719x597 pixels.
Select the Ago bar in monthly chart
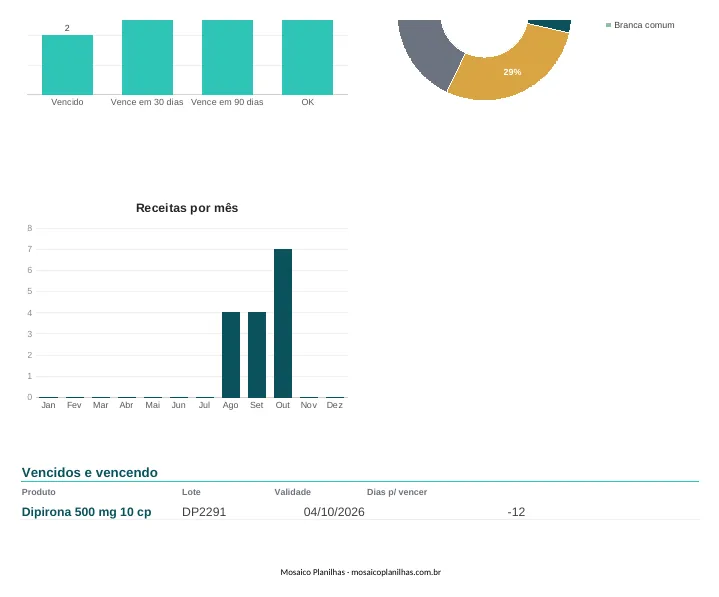[x=231, y=355]
